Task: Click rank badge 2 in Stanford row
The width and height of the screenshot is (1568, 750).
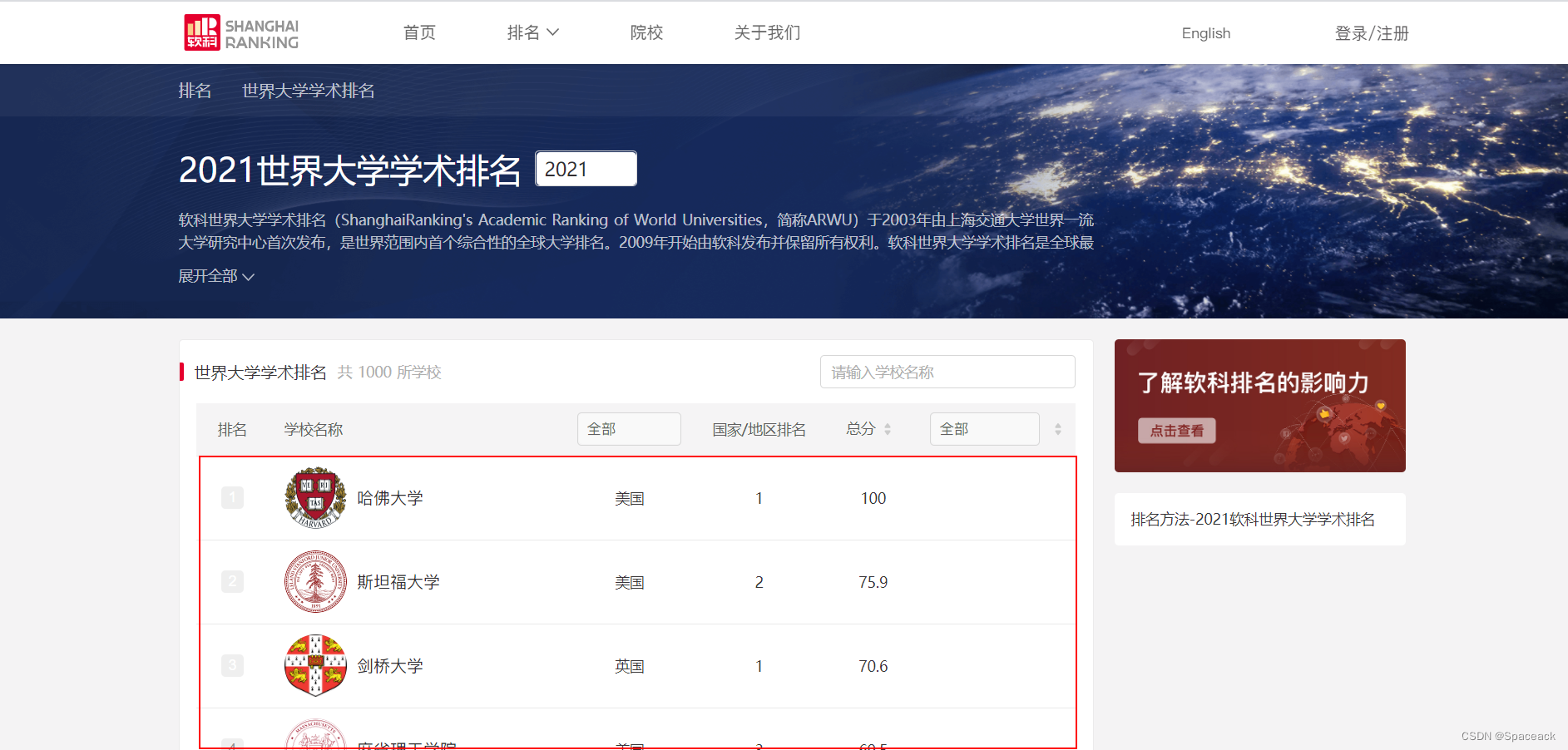Action: click(x=232, y=581)
